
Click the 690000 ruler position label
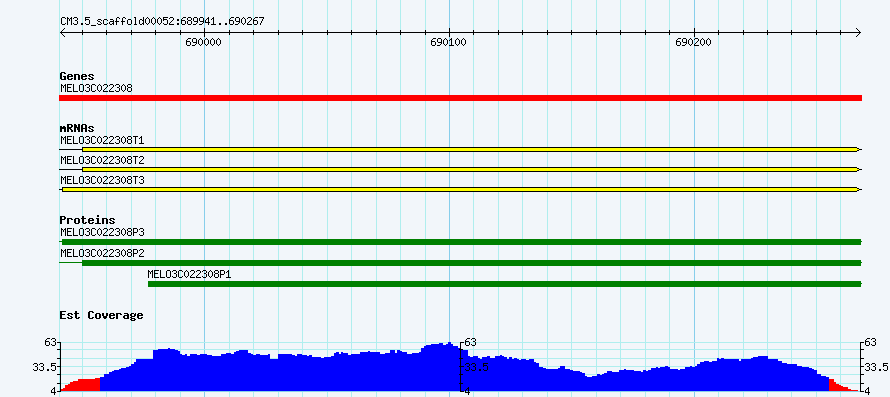pos(203,43)
